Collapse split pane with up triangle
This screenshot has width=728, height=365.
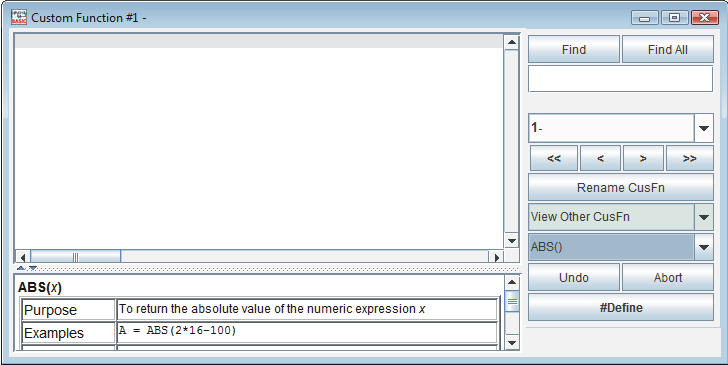21,268
